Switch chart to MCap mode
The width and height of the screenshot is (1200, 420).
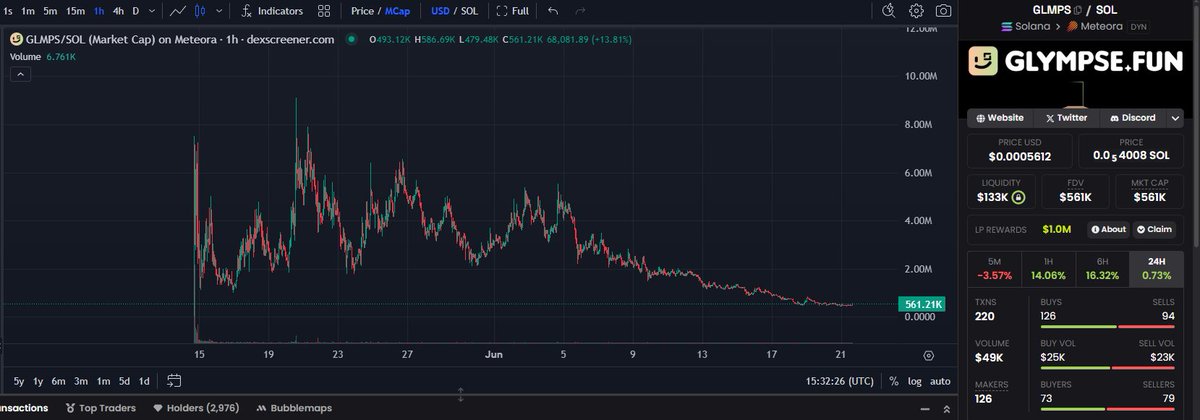(397, 11)
